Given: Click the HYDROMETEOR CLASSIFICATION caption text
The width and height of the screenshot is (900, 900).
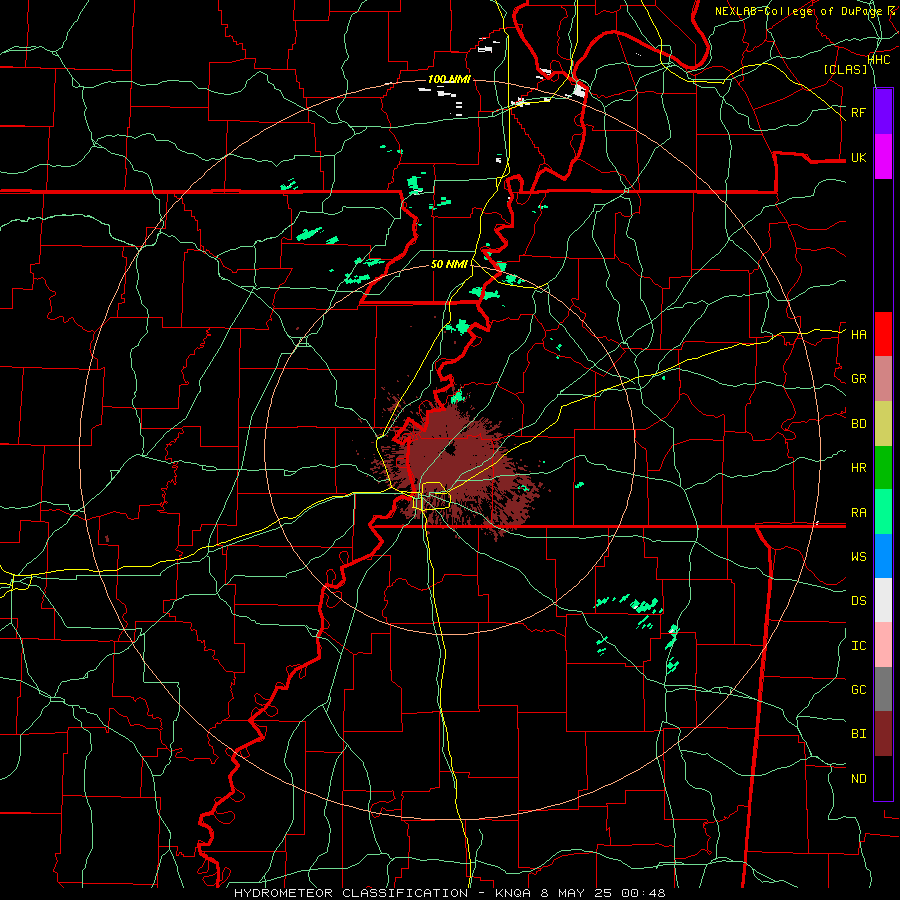Looking at the screenshot, I should (x=351, y=893).
